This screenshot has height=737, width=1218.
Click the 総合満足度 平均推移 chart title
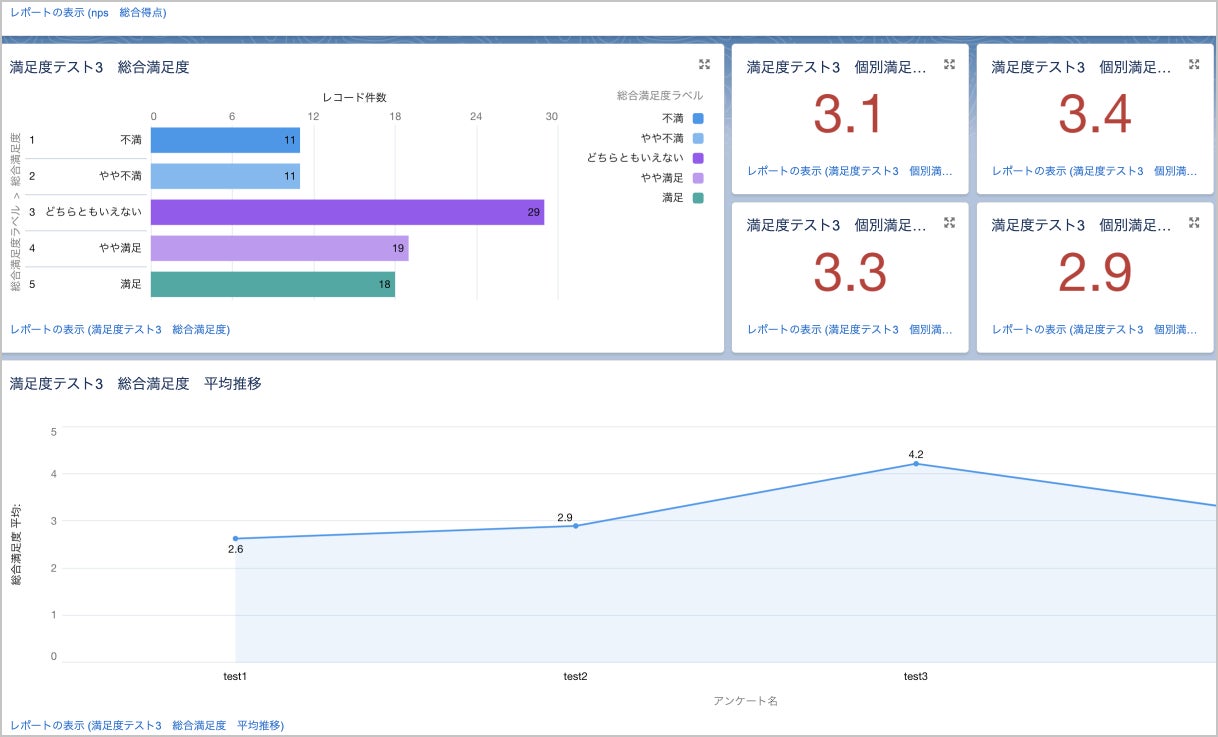[x=136, y=383]
